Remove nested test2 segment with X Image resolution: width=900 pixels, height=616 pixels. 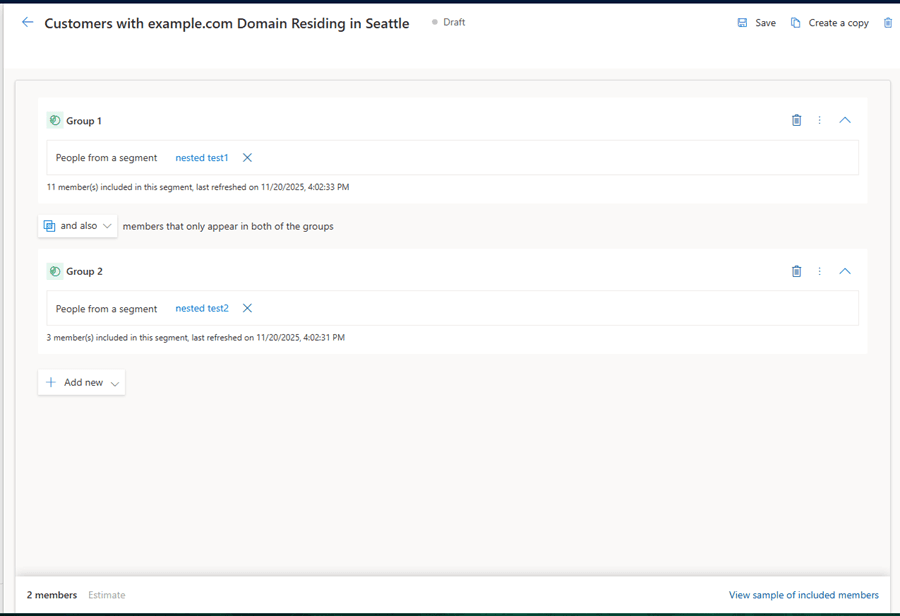coord(247,309)
